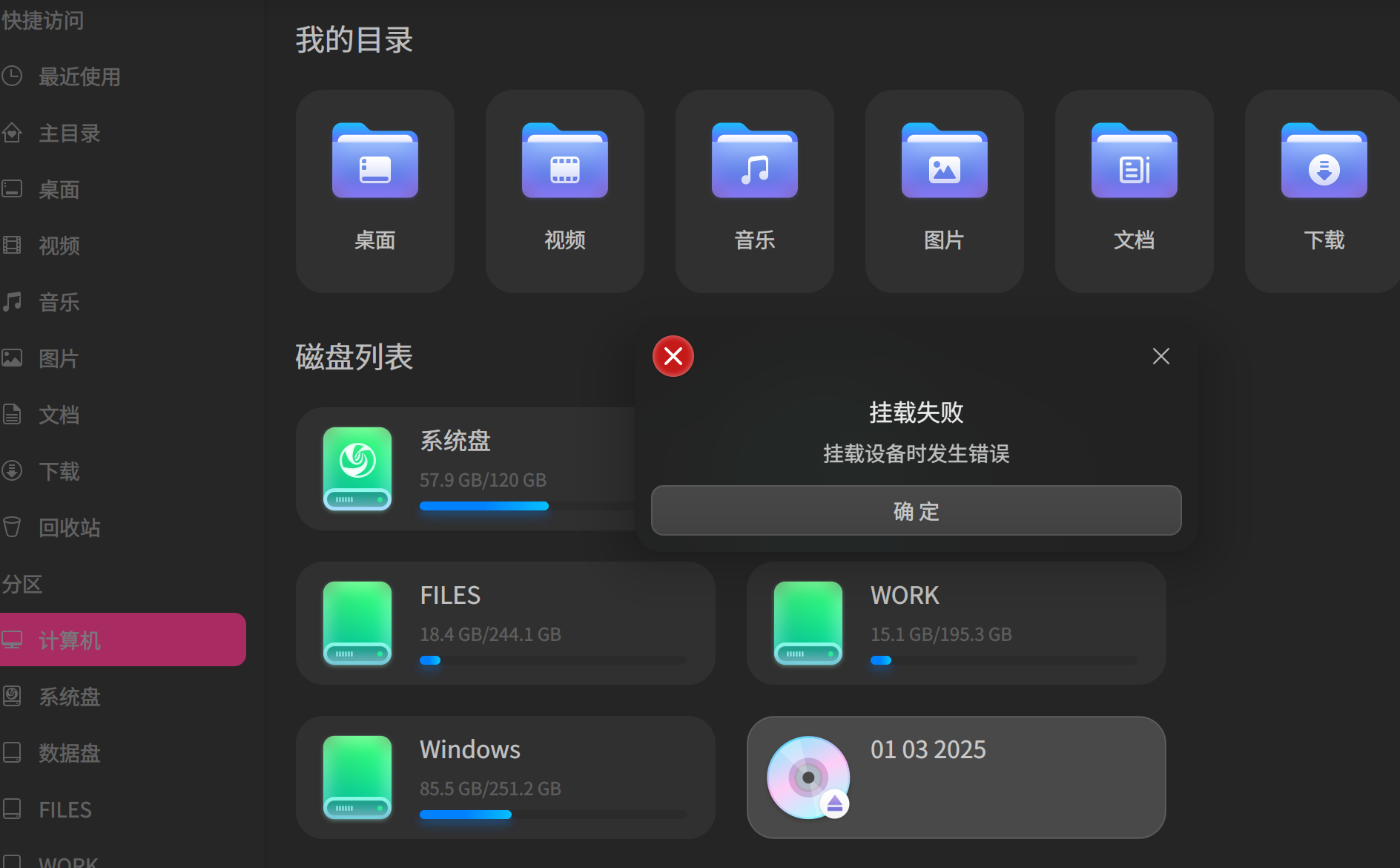Open the Windows disk in disk list
Viewport: 1400px width, 868px height.
coord(506,777)
